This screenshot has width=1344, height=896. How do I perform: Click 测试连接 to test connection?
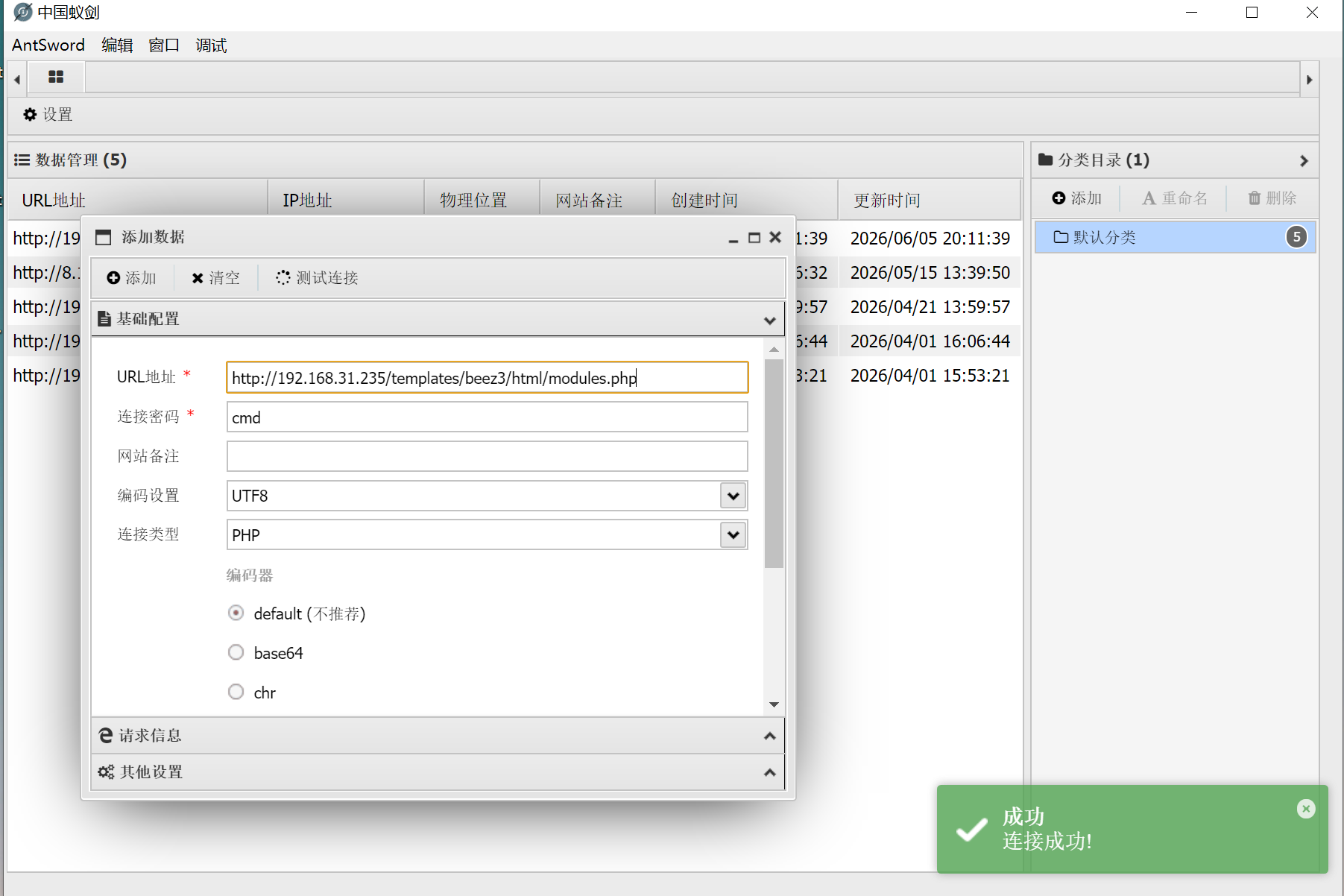click(317, 278)
